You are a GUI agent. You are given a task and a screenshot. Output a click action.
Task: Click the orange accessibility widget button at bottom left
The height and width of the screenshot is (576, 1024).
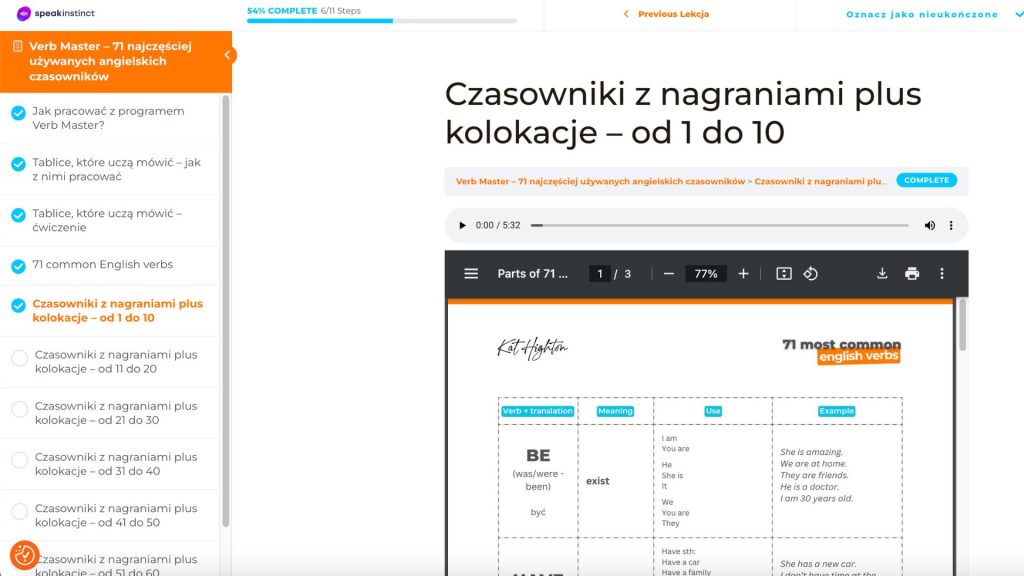25,556
